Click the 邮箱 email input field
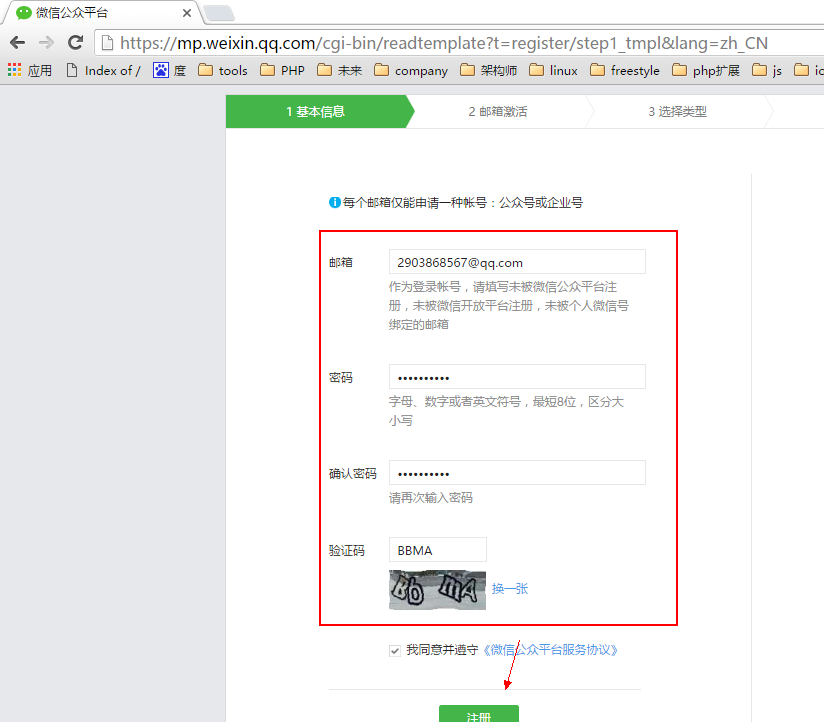 coord(517,262)
